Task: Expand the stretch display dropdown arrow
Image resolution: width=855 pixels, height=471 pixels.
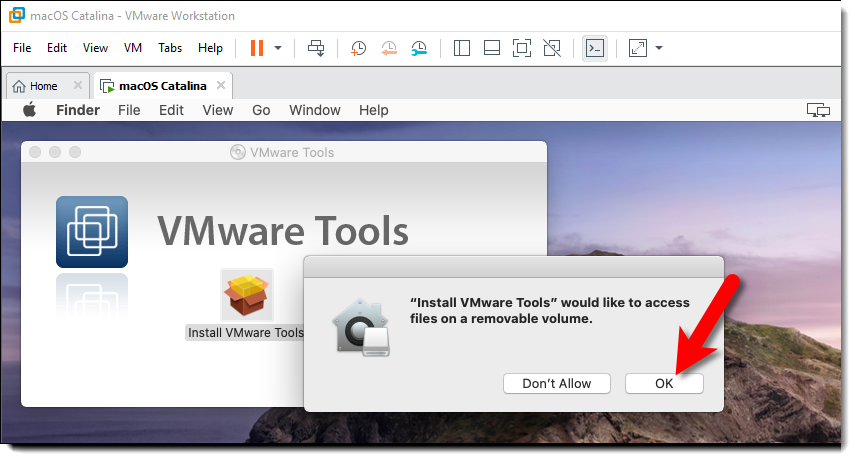Action: [659, 48]
